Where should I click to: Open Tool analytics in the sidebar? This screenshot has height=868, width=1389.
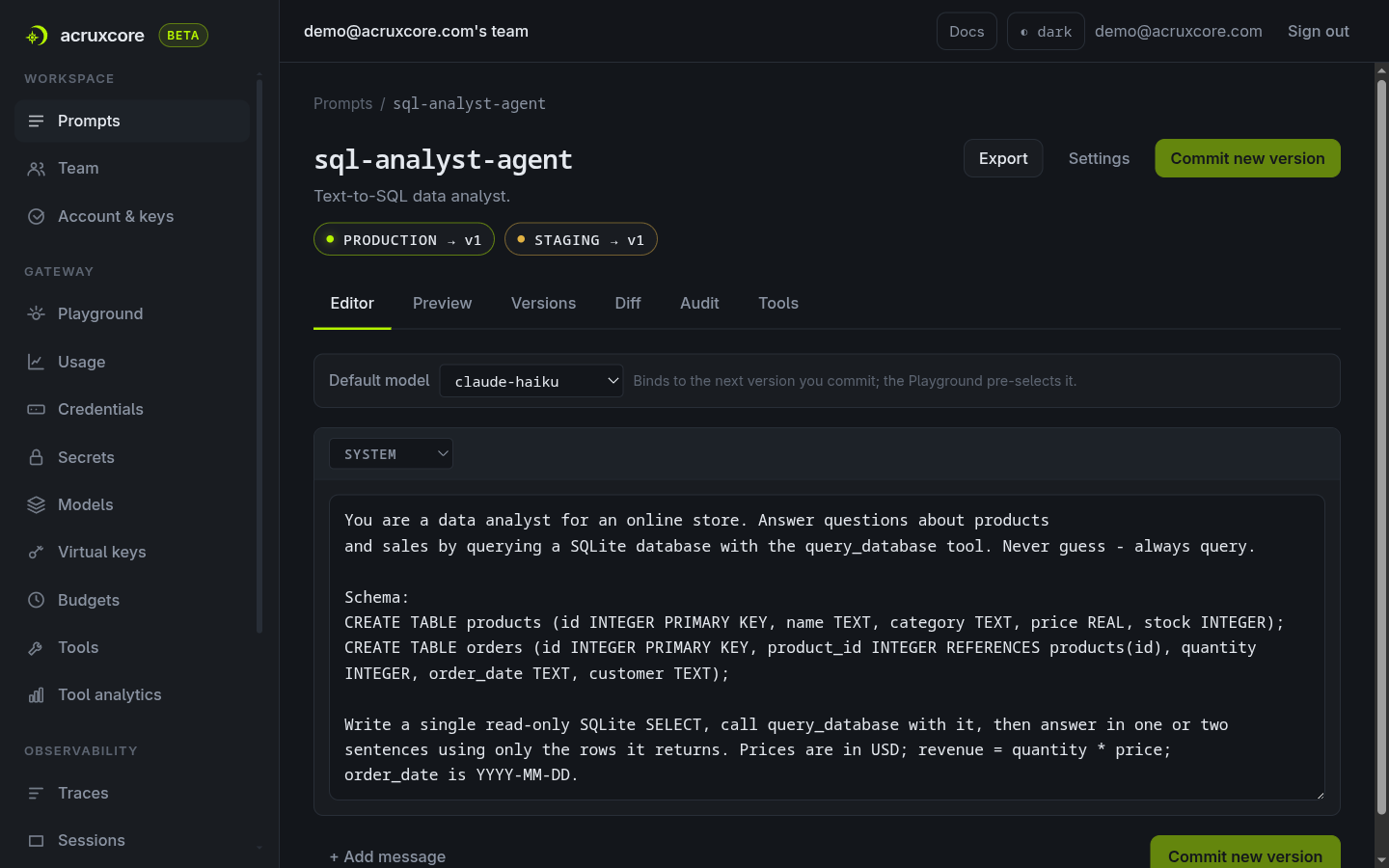point(132,695)
